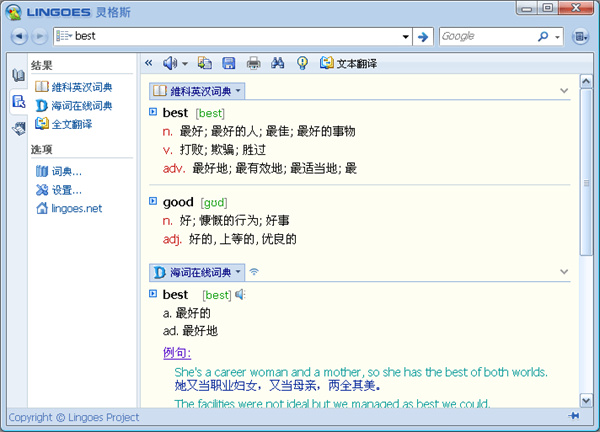Collapse the 海词在线词典 section chevron
The height and width of the screenshot is (432, 600).
565,271
